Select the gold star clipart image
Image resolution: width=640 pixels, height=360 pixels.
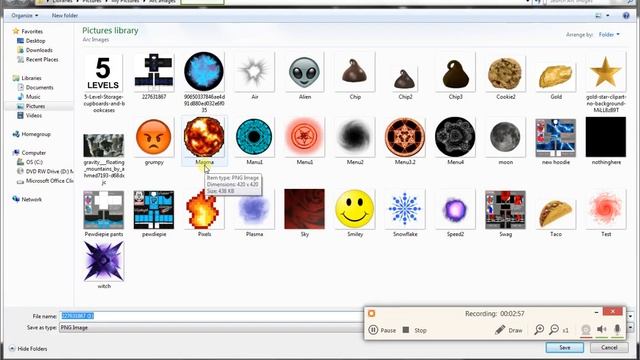click(x=605, y=73)
